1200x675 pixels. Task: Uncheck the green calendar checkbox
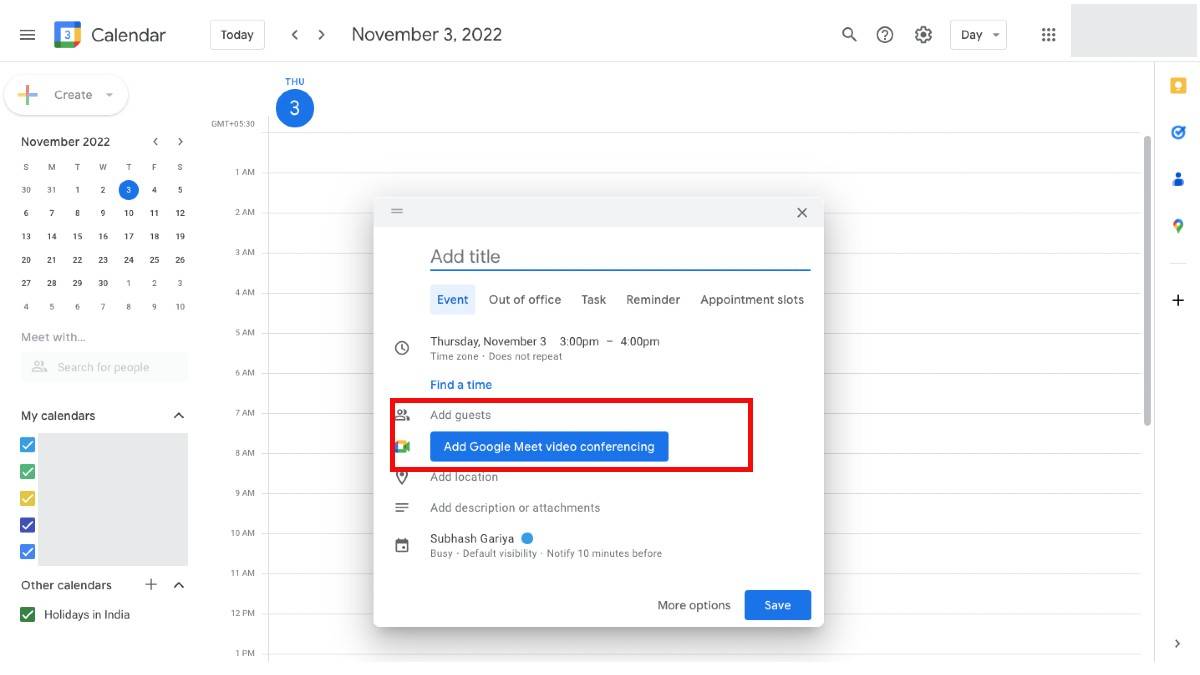tap(28, 472)
